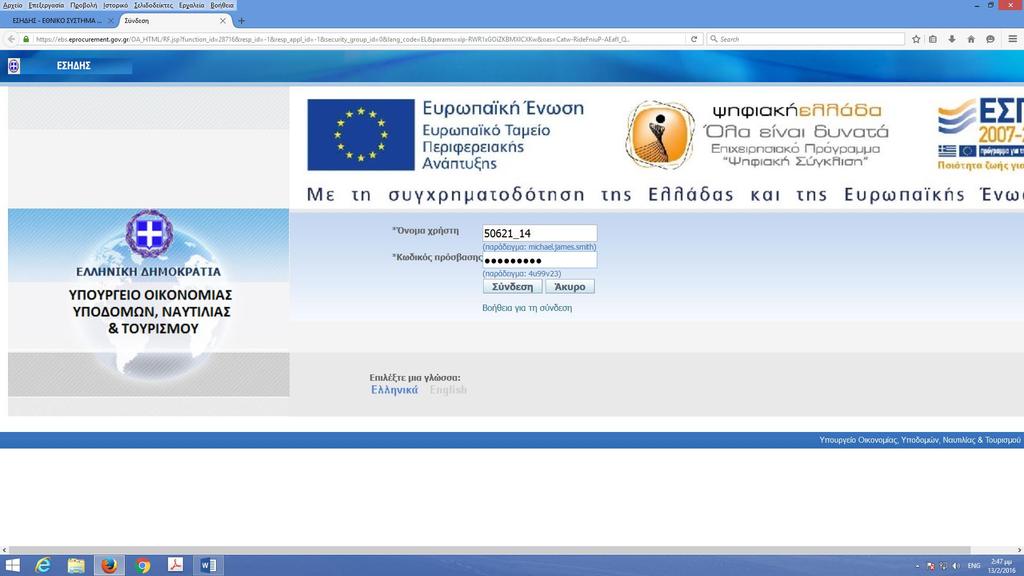This screenshot has width=1024, height=576.
Task: Open the Ιστορικό menu
Action: click(116, 5)
